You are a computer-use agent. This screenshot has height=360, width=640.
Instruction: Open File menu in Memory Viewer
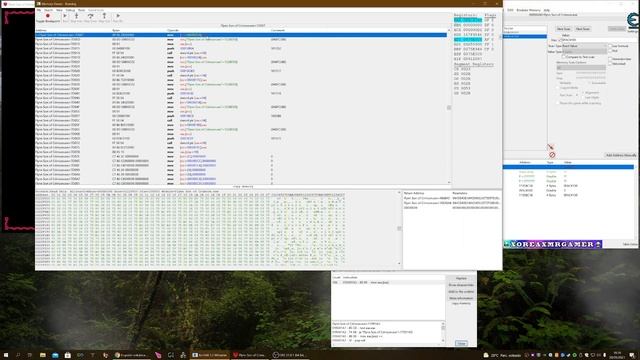click(39, 10)
